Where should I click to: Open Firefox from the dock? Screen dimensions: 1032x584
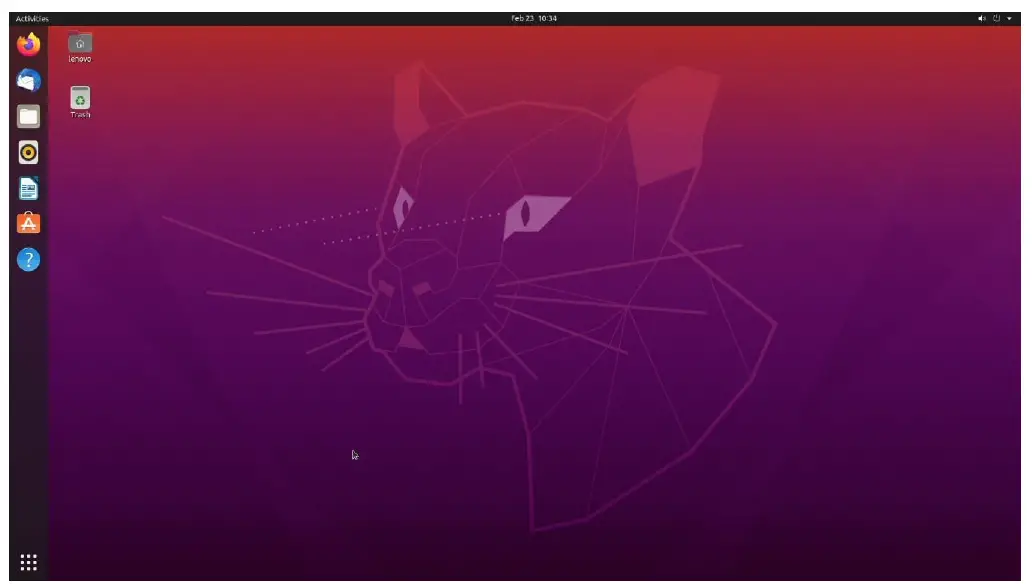[28, 45]
